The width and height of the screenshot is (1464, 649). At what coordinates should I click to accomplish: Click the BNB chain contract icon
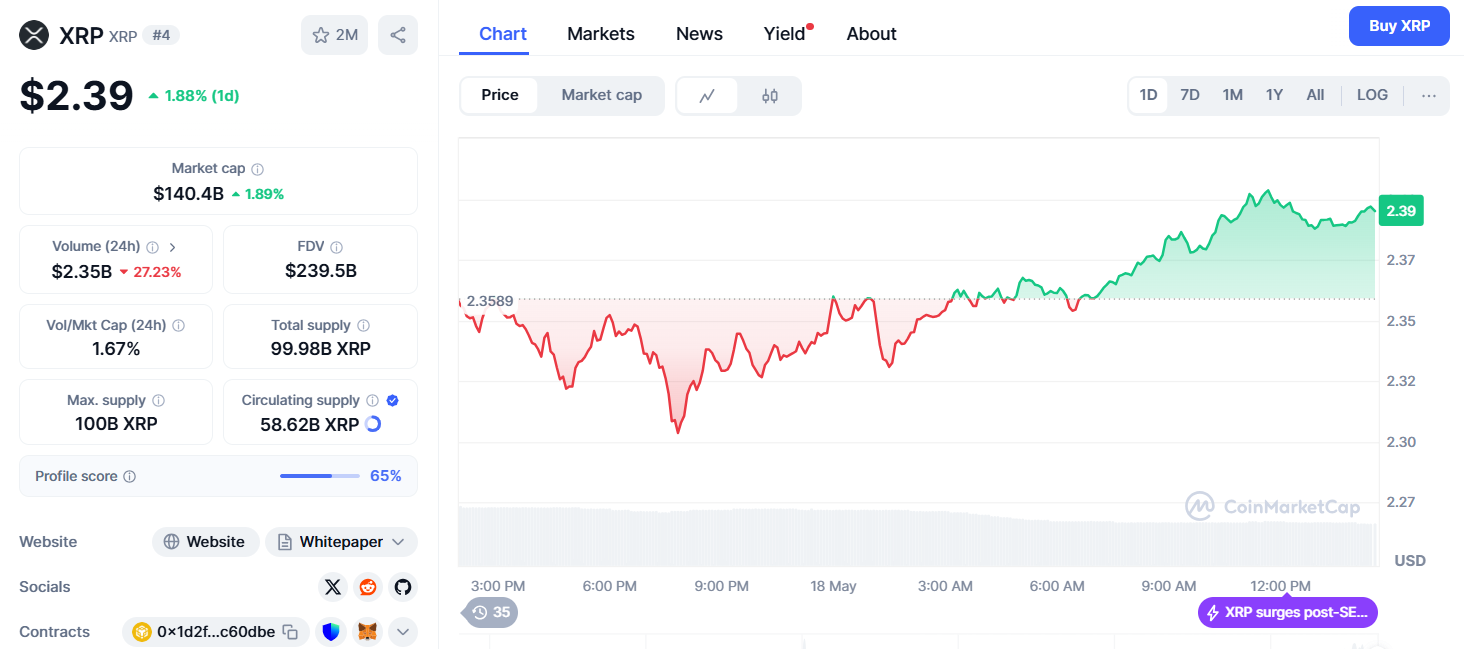coord(142,632)
